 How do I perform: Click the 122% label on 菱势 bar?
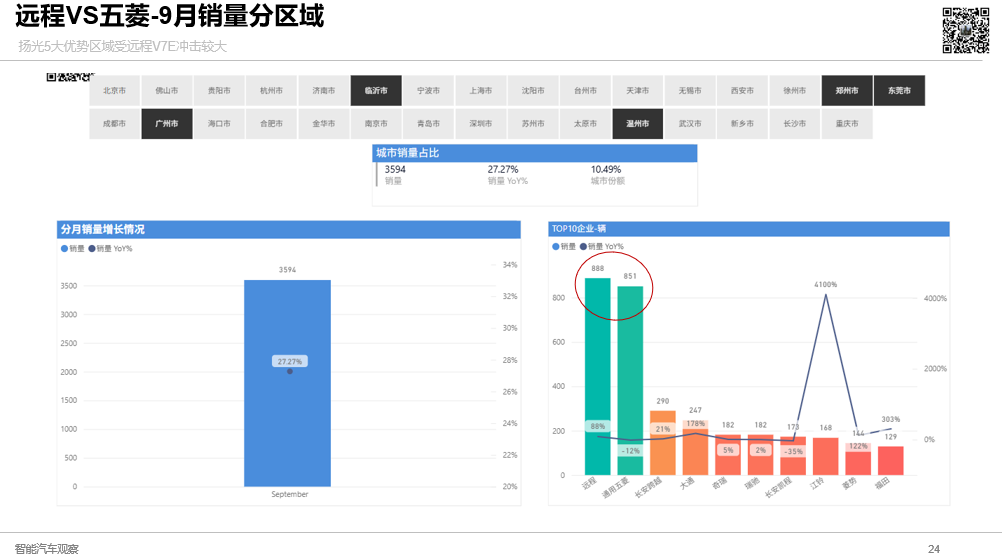coord(858,446)
